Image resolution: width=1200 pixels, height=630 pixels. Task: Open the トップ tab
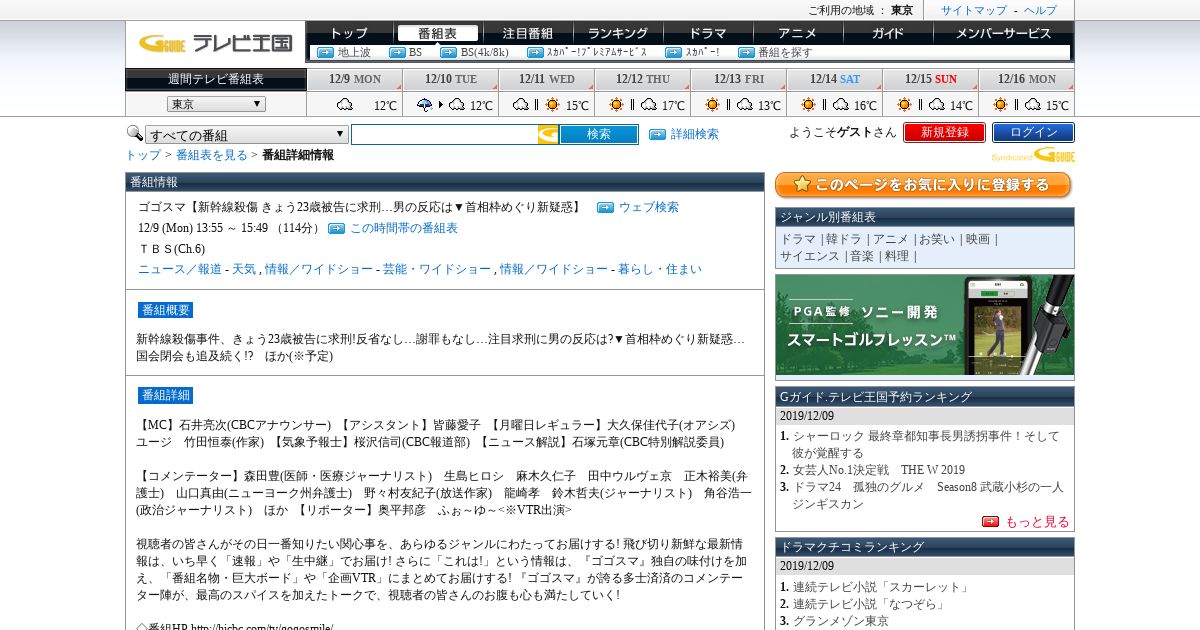coord(349,33)
